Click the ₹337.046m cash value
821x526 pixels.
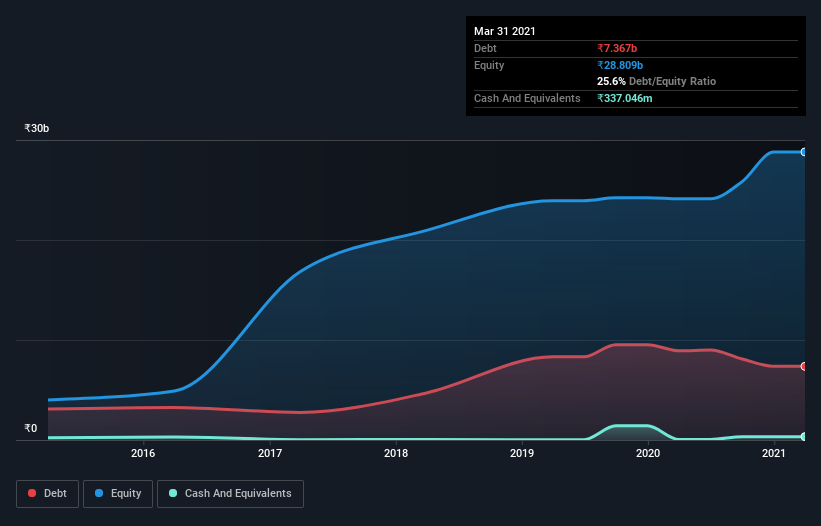point(625,98)
